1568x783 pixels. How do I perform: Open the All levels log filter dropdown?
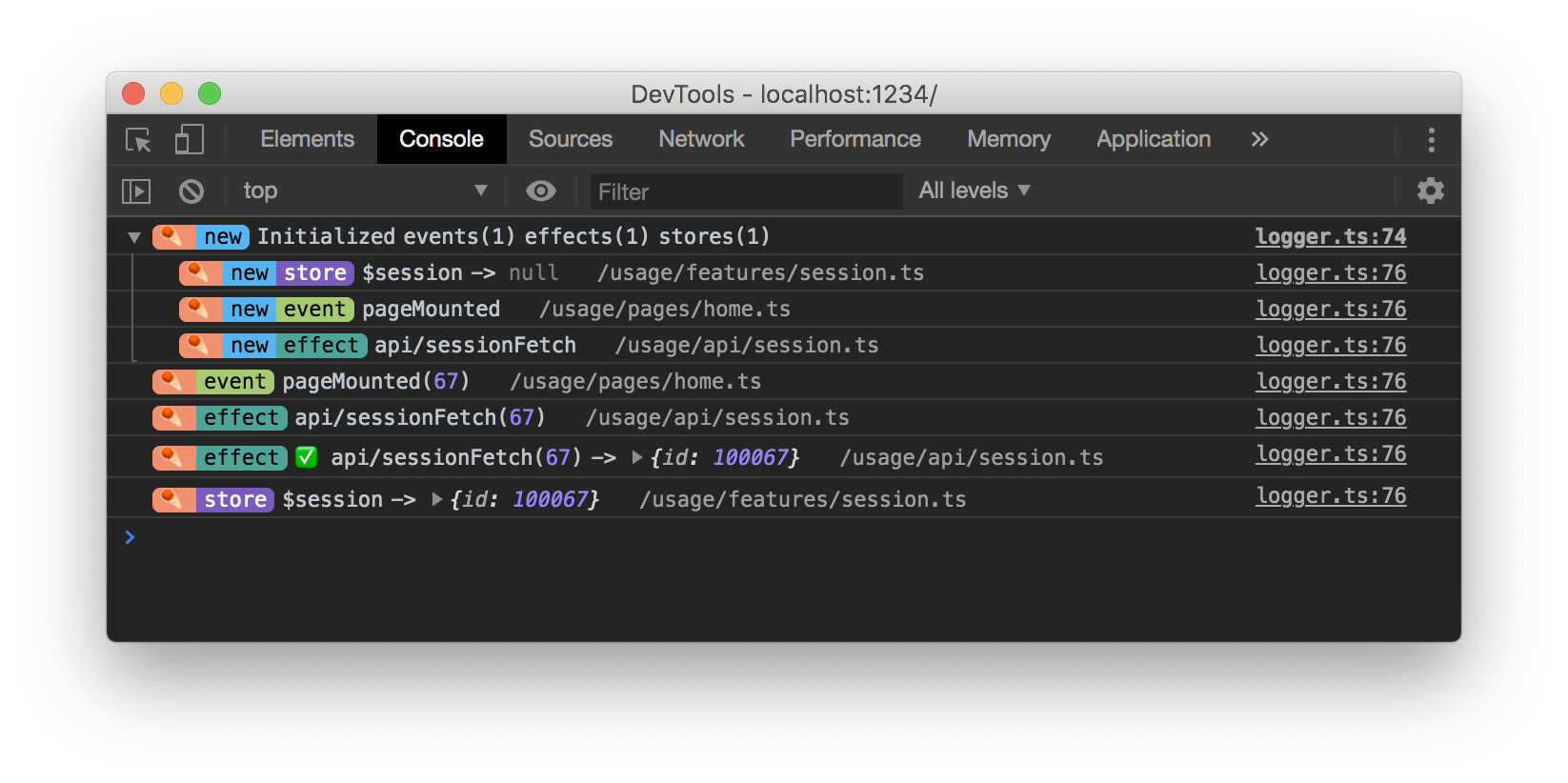[974, 191]
